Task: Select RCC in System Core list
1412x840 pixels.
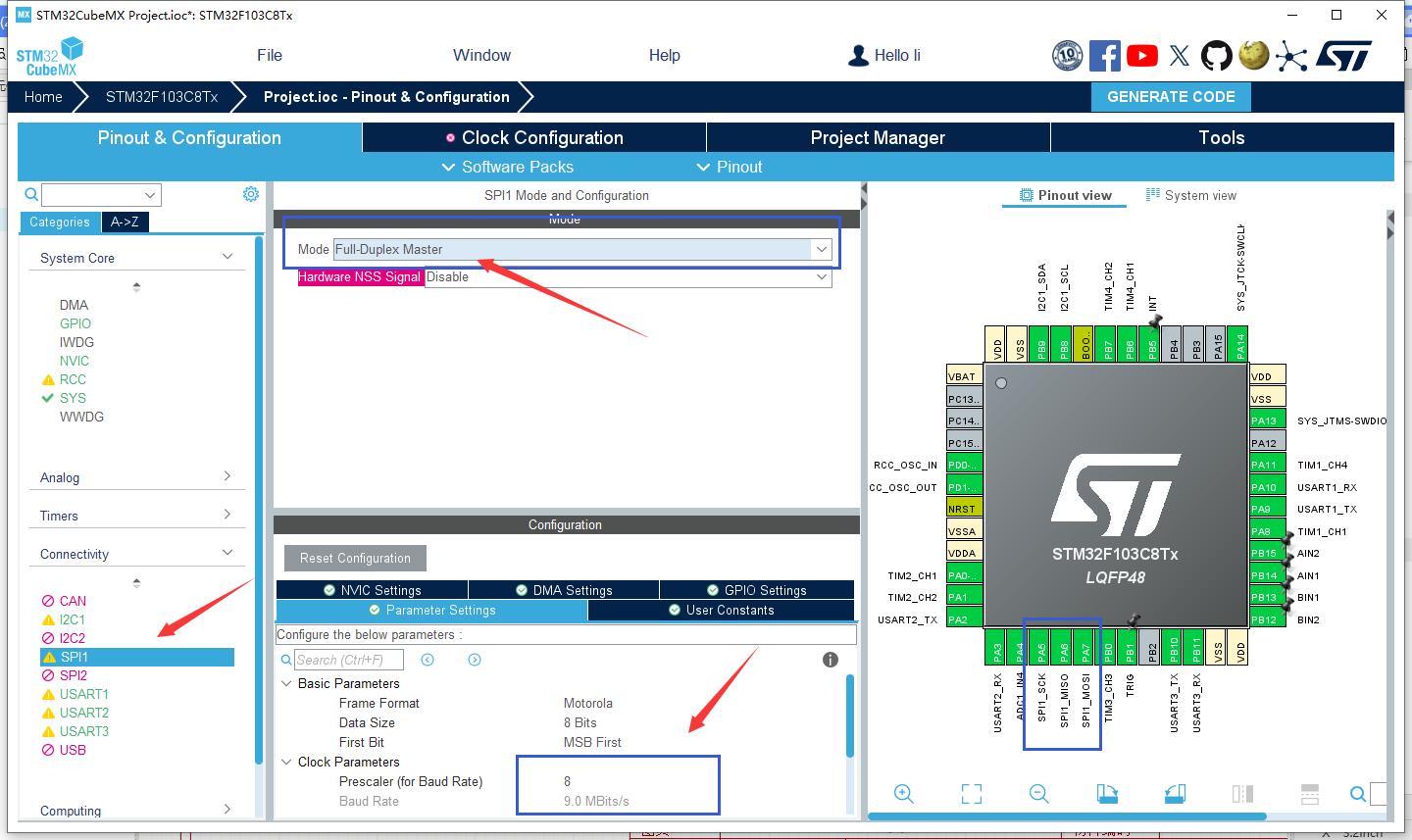Action: [73, 379]
